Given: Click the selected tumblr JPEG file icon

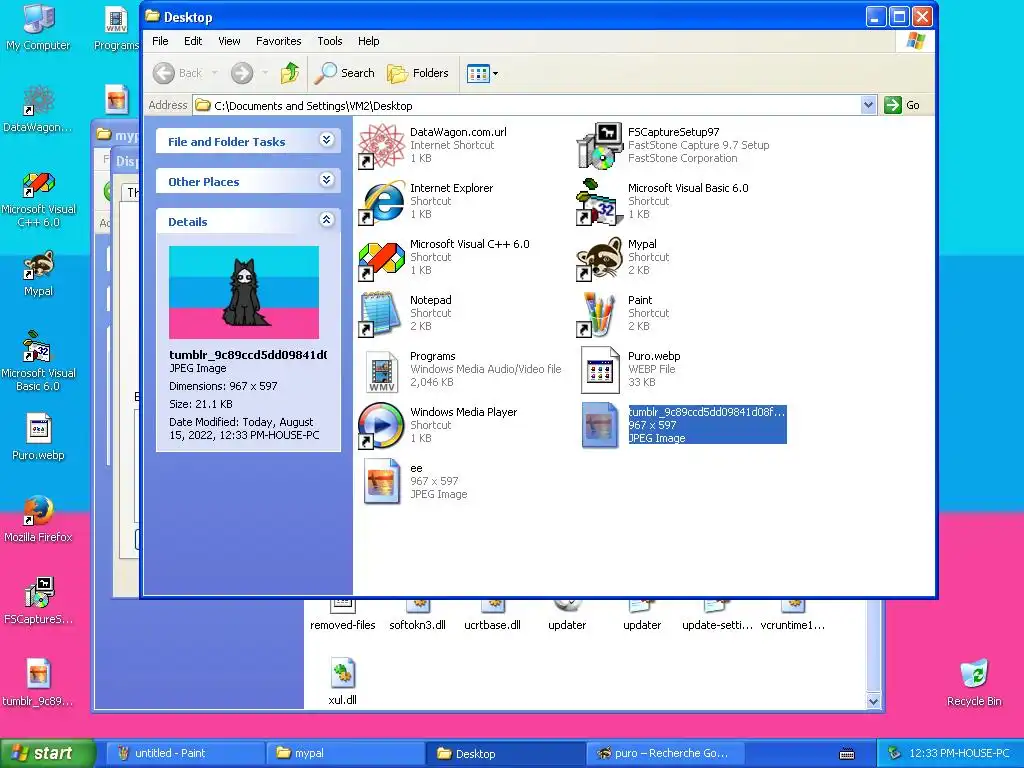Looking at the screenshot, I should 600,425.
